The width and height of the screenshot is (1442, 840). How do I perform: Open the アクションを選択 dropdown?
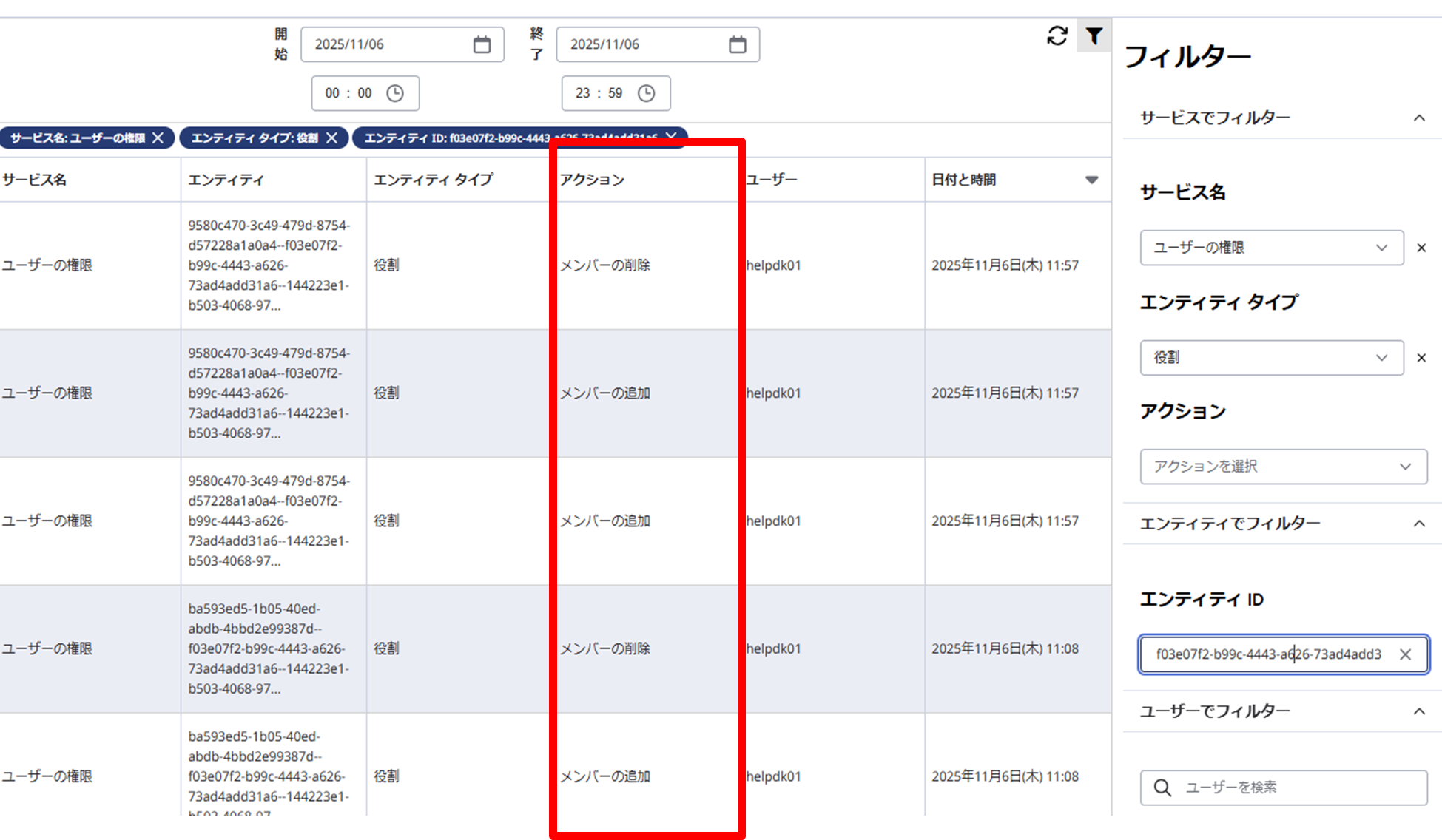(x=1283, y=467)
